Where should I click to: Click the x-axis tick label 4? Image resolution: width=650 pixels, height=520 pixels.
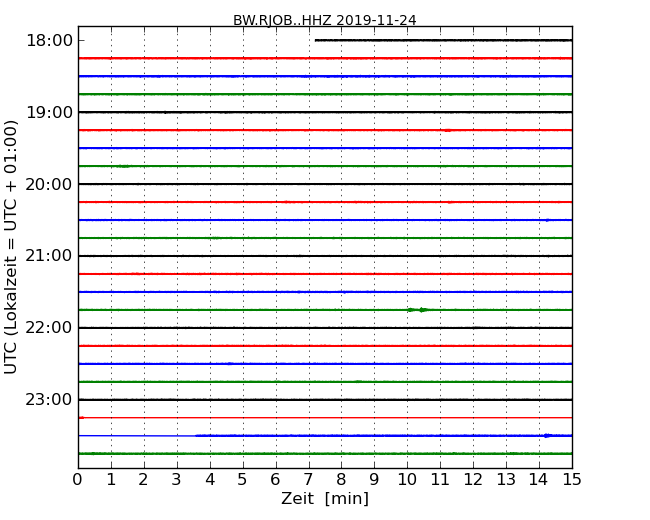[x=210, y=479]
